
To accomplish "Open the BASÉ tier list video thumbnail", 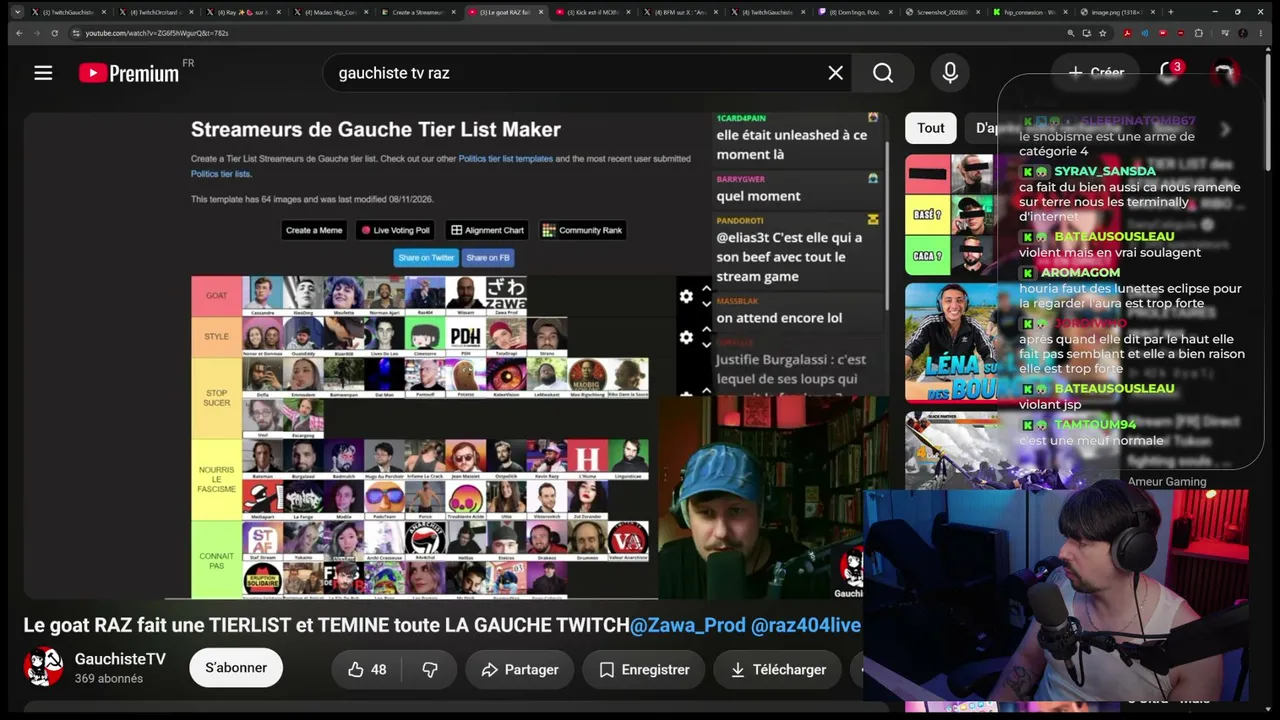I will pos(950,215).
